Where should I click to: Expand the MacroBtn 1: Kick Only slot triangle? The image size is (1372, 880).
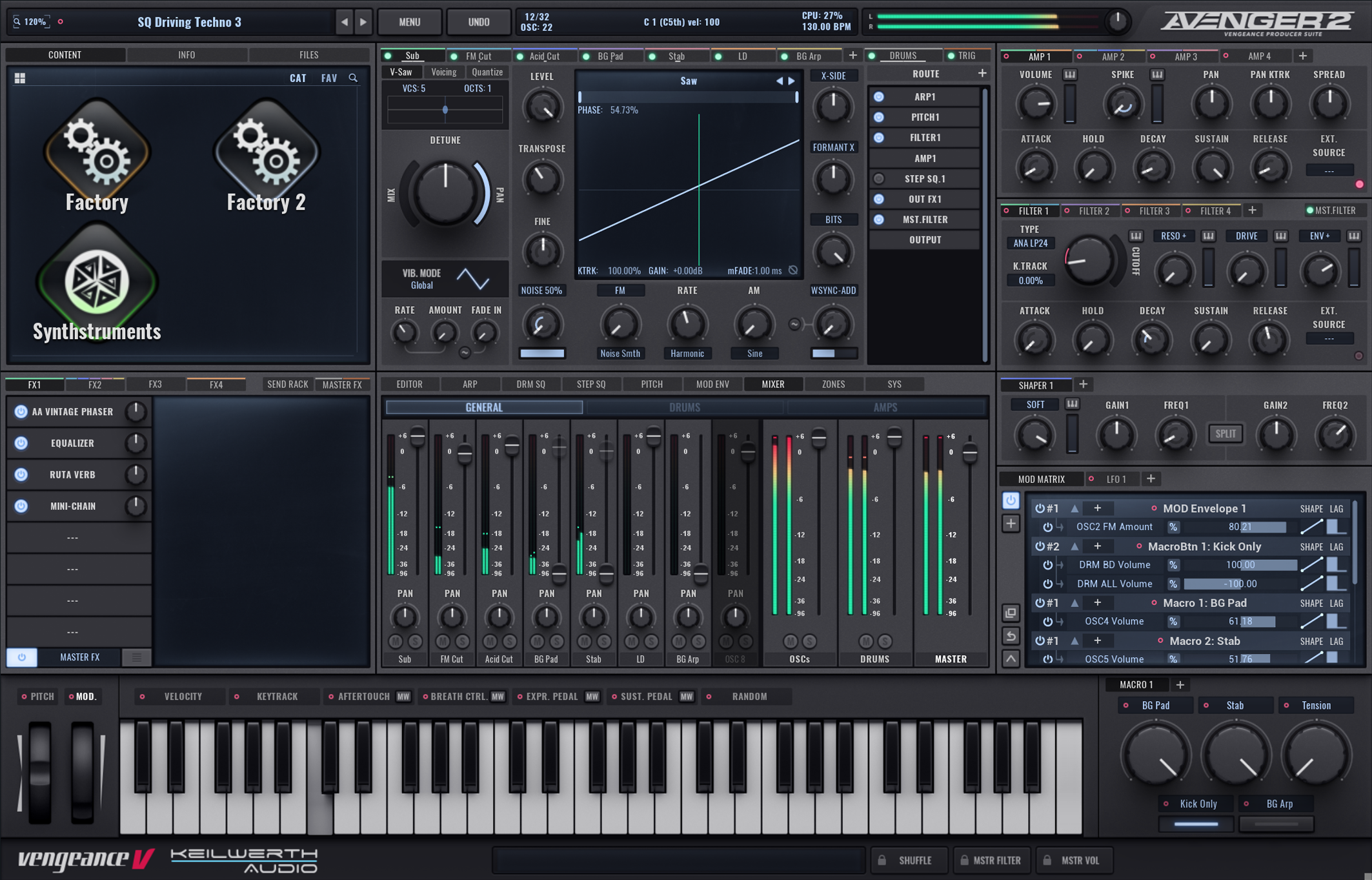coord(1074,547)
